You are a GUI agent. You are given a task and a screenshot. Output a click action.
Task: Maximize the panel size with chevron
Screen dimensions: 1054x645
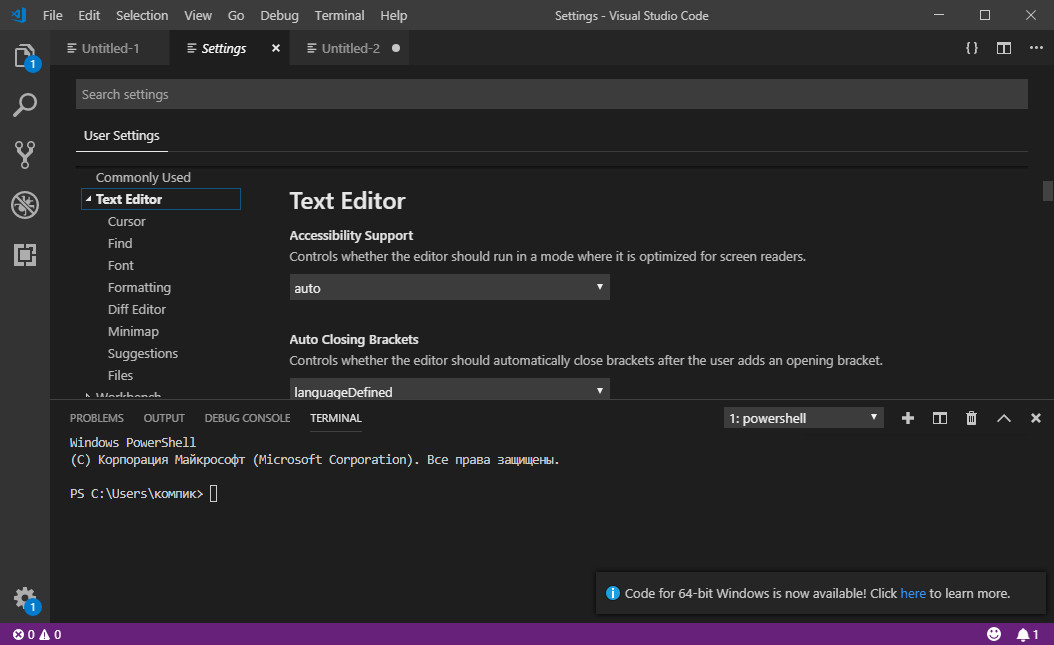click(1004, 418)
